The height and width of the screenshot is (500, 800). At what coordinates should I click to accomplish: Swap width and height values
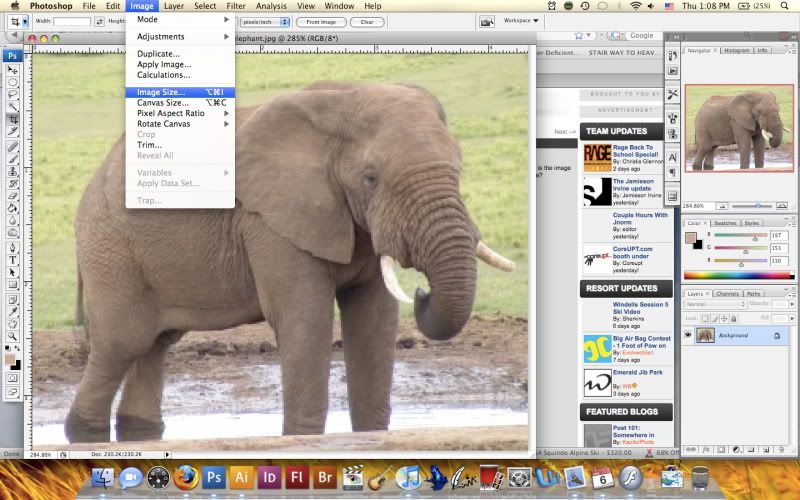97,21
